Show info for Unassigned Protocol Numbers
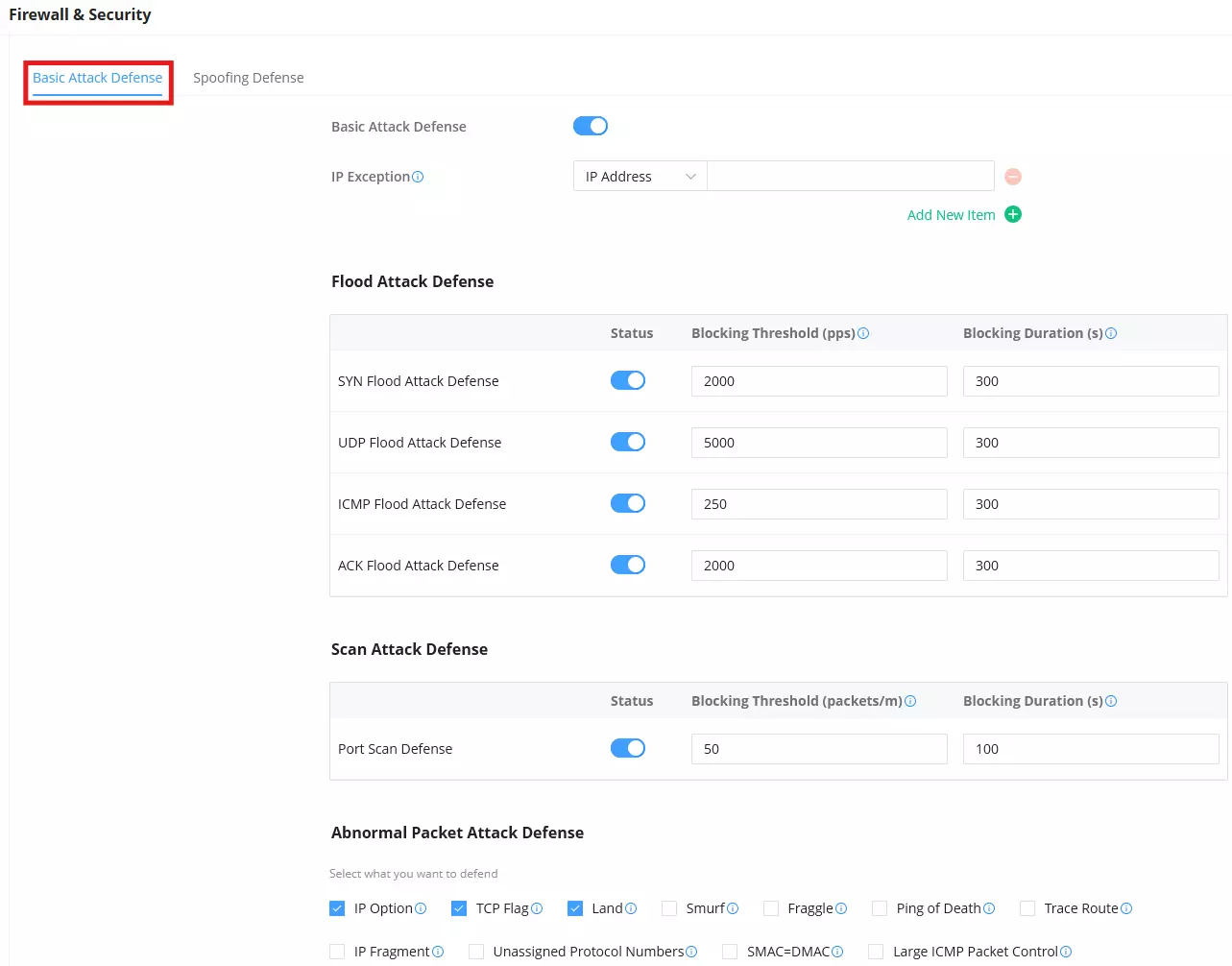Viewport: 1232px width, 966px height. click(691, 952)
